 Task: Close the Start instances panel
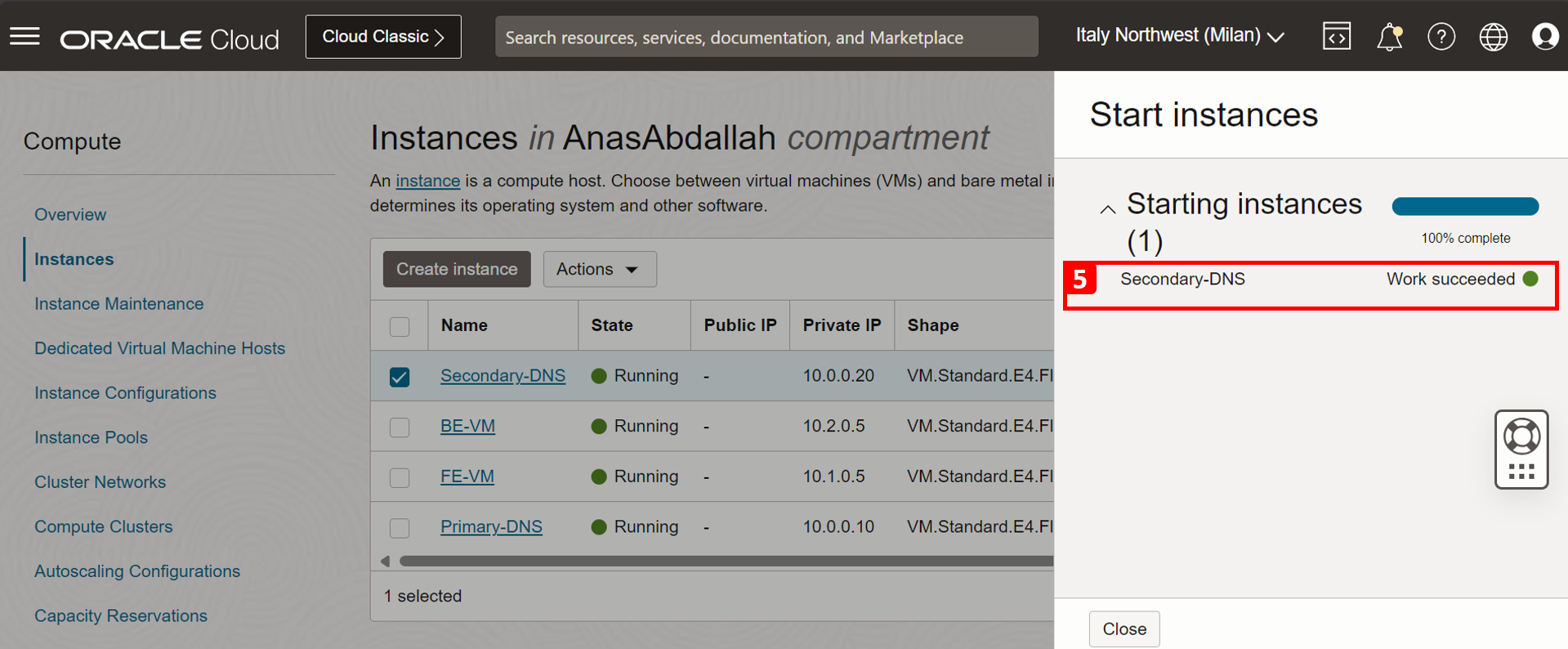point(1124,629)
